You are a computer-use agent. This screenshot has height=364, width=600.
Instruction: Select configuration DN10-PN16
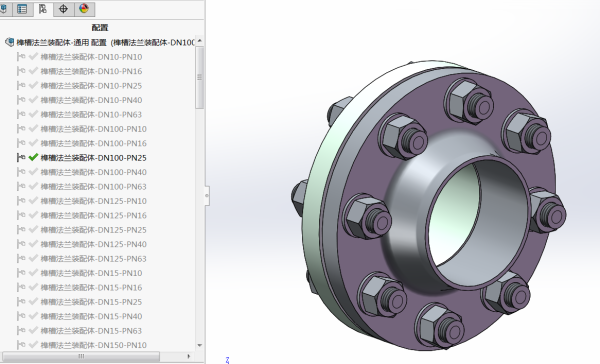[x=91, y=71]
